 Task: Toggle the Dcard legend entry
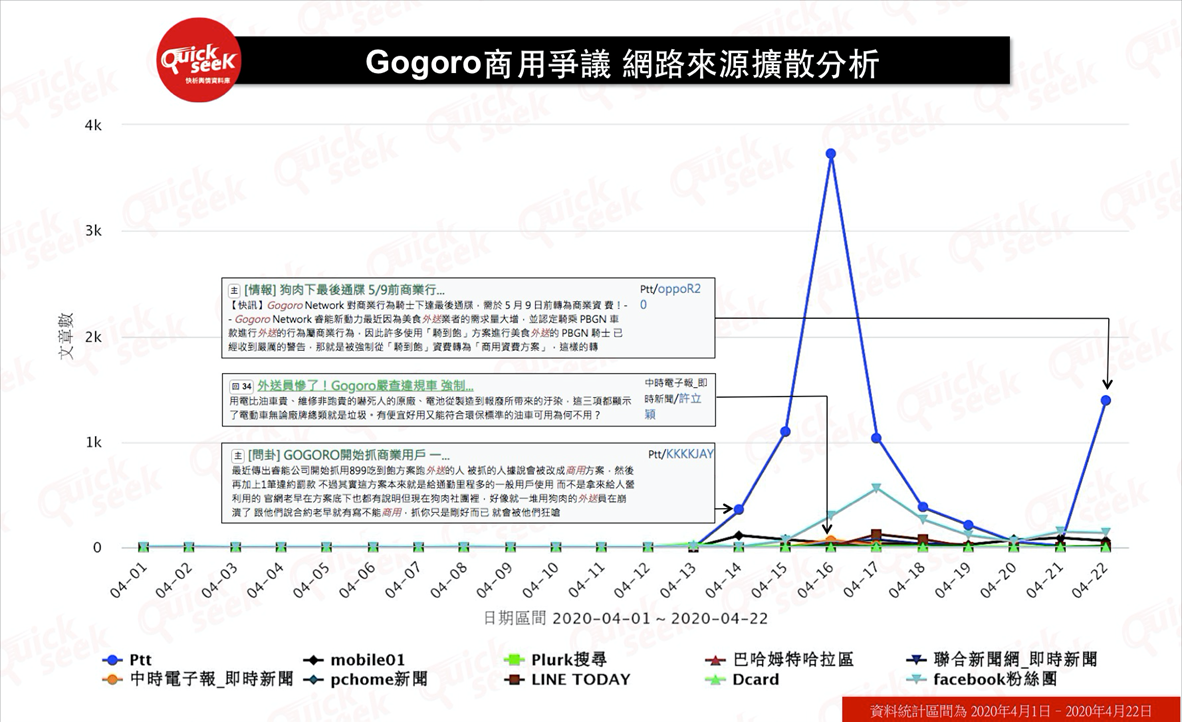(742, 679)
